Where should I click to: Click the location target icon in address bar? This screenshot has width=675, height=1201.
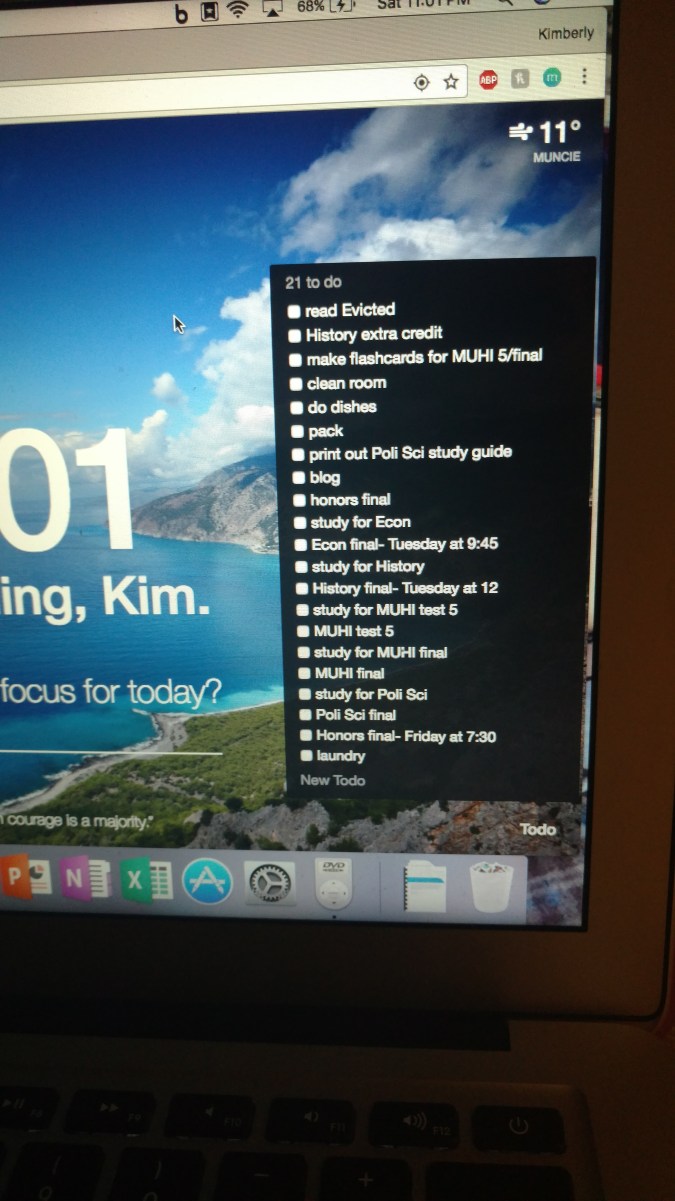click(421, 82)
